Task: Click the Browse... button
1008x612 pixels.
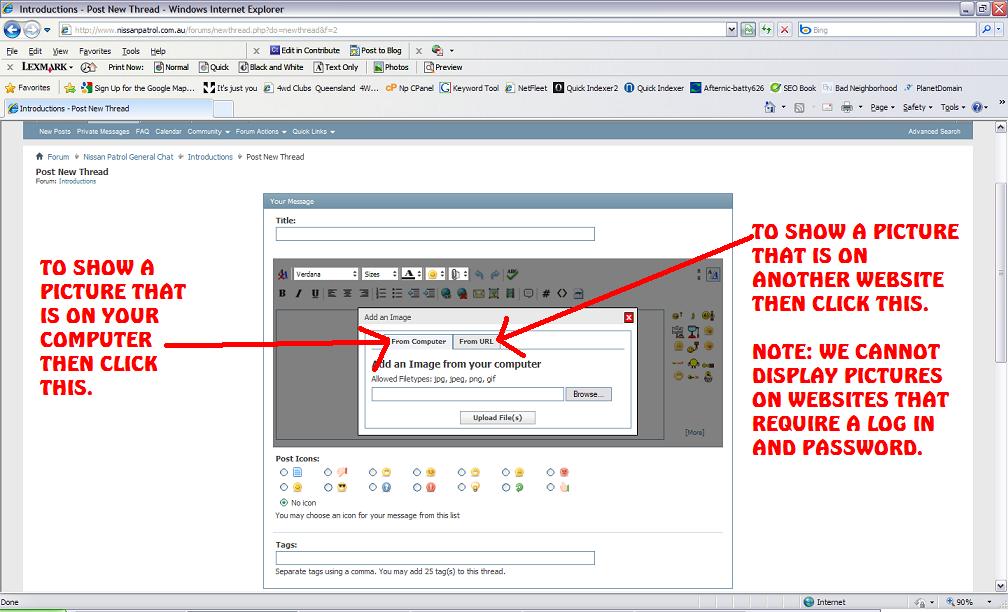Action: (x=588, y=394)
